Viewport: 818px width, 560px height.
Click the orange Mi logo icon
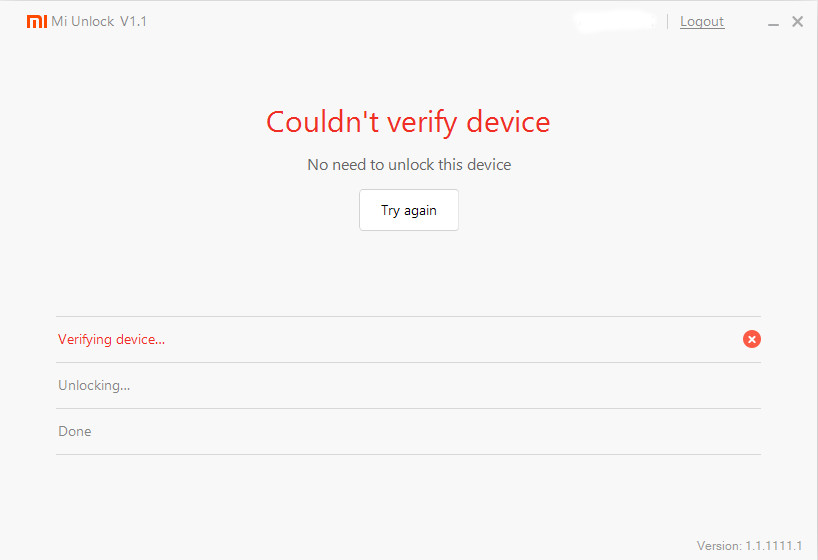37,21
